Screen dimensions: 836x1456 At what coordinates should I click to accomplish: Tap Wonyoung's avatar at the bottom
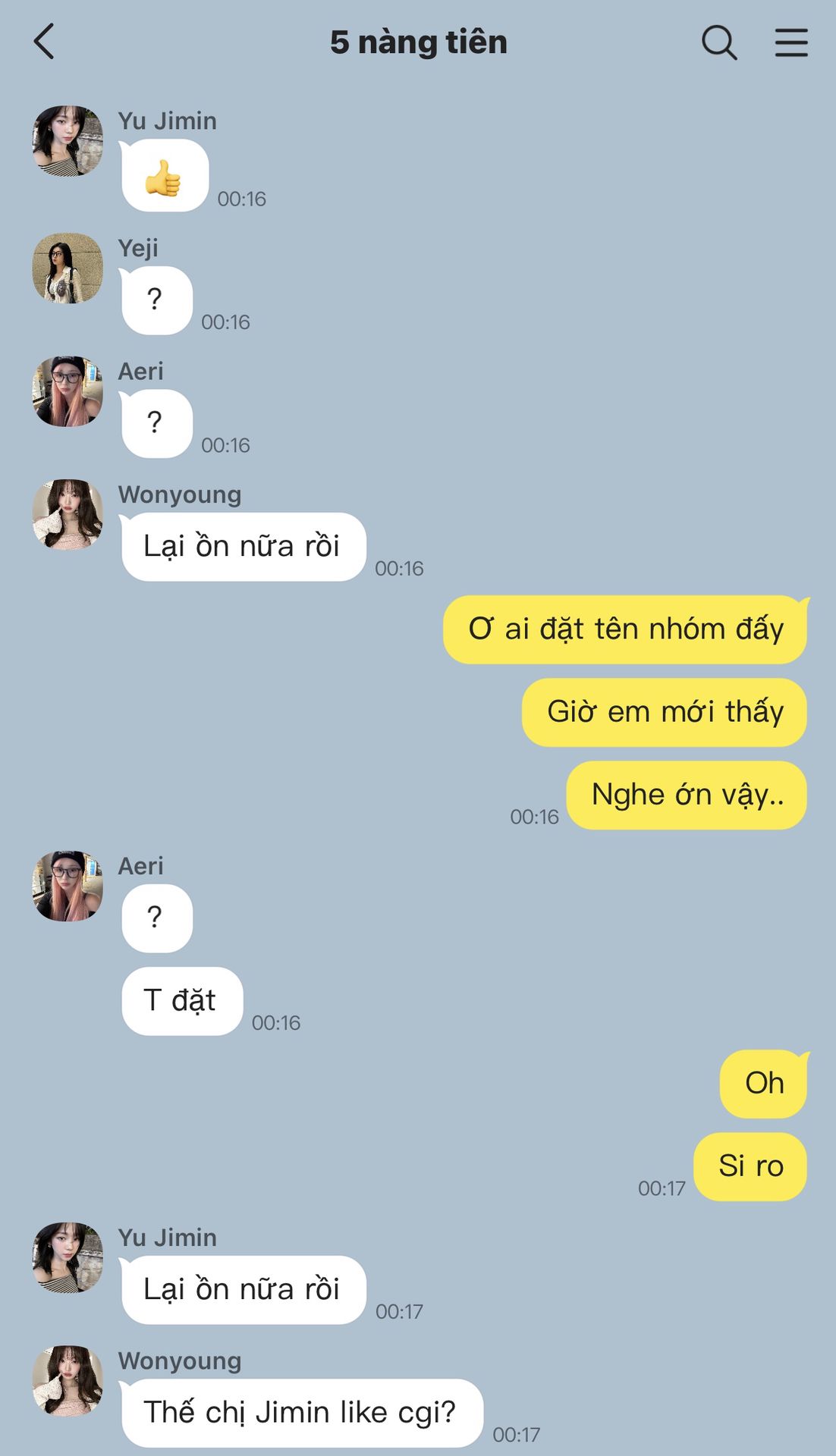click(x=68, y=1381)
